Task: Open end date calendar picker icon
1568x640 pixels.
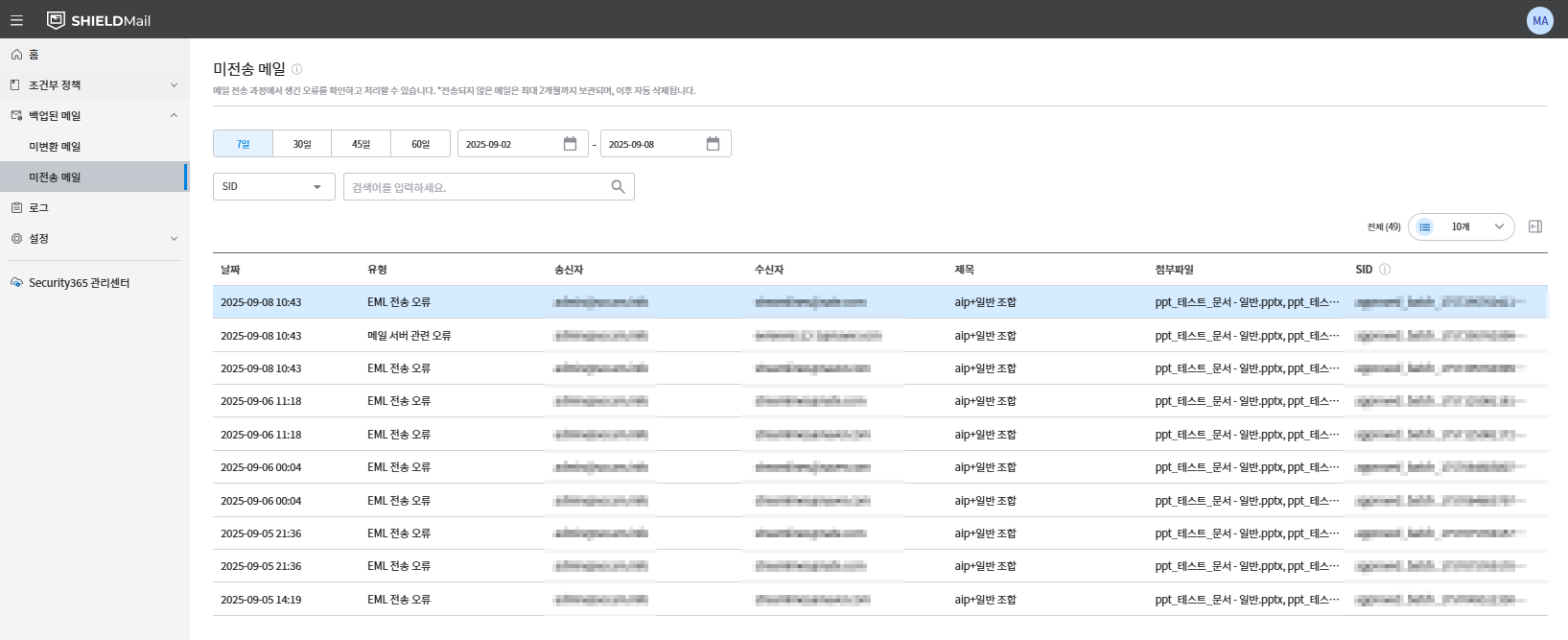Action: point(713,144)
